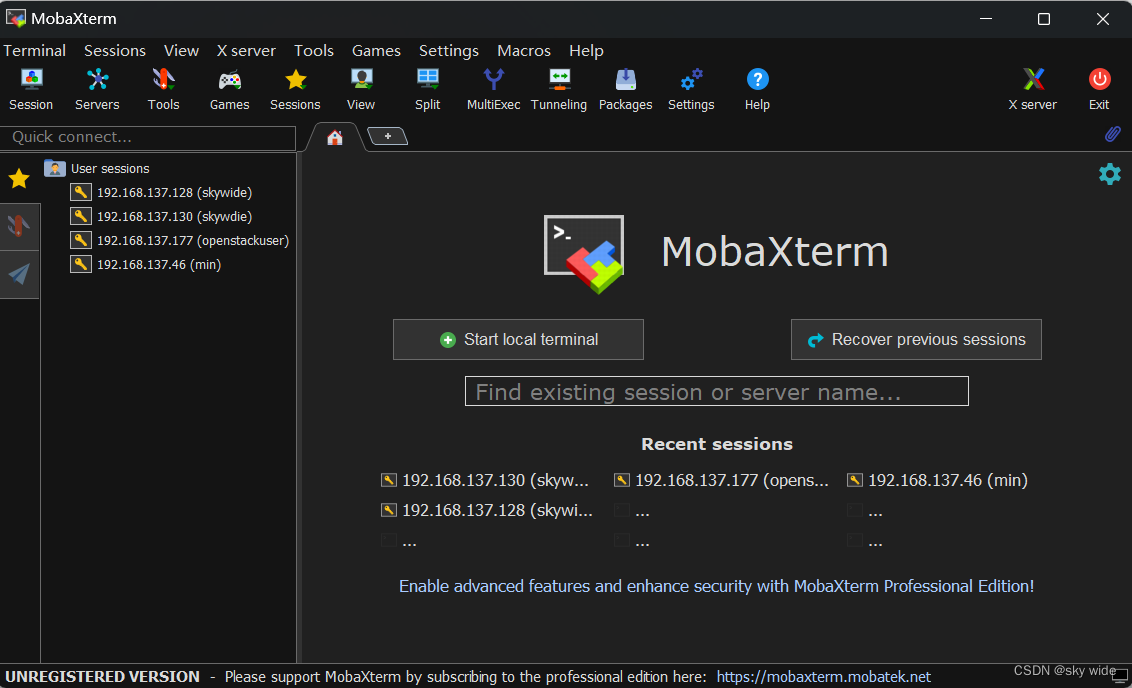Open the Games menu
This screenshot has height=688, width=1132.
pyautogui.click(x=376, y=51)
